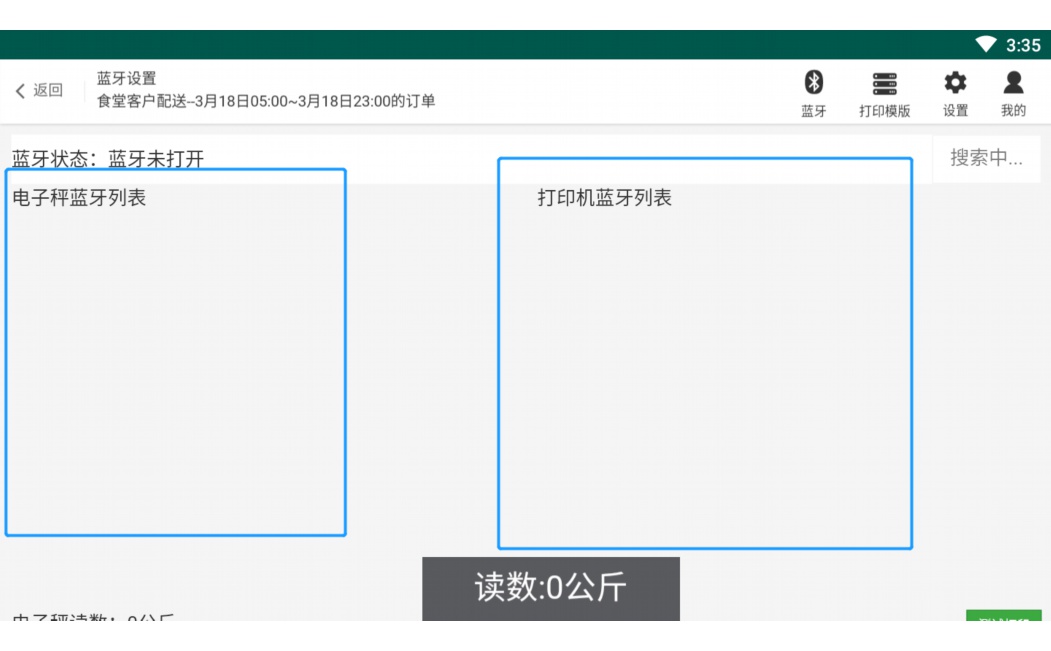Tap the "读数:0公斤" reading display

(x=550, y=589)
